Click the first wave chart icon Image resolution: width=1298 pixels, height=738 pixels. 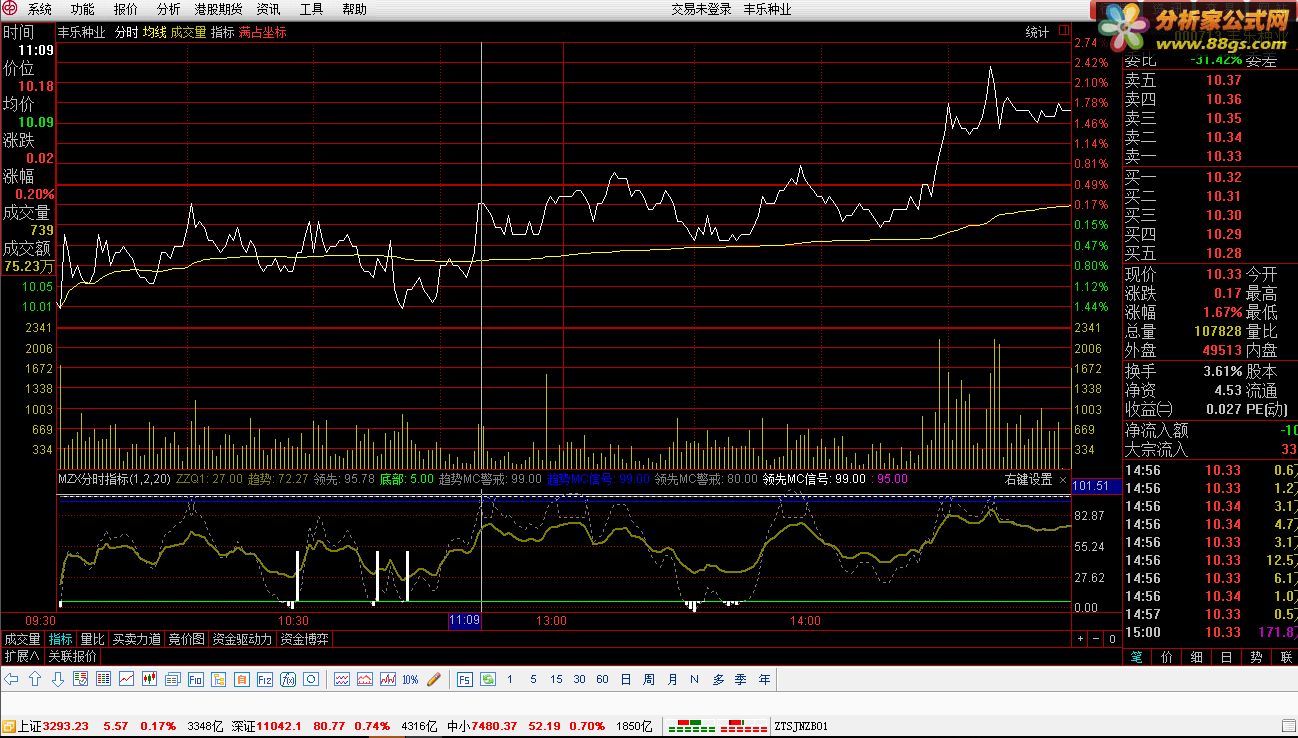[x=342, y=679]
